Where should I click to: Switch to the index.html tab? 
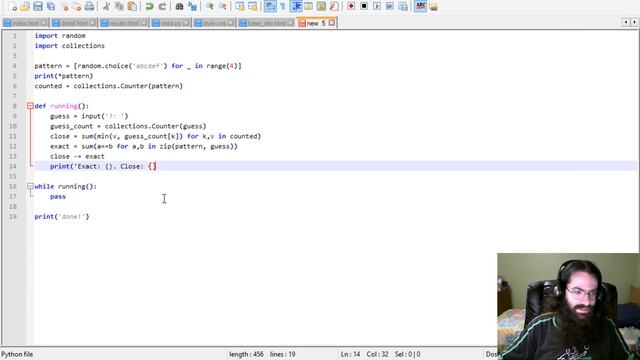coord(25,23)
